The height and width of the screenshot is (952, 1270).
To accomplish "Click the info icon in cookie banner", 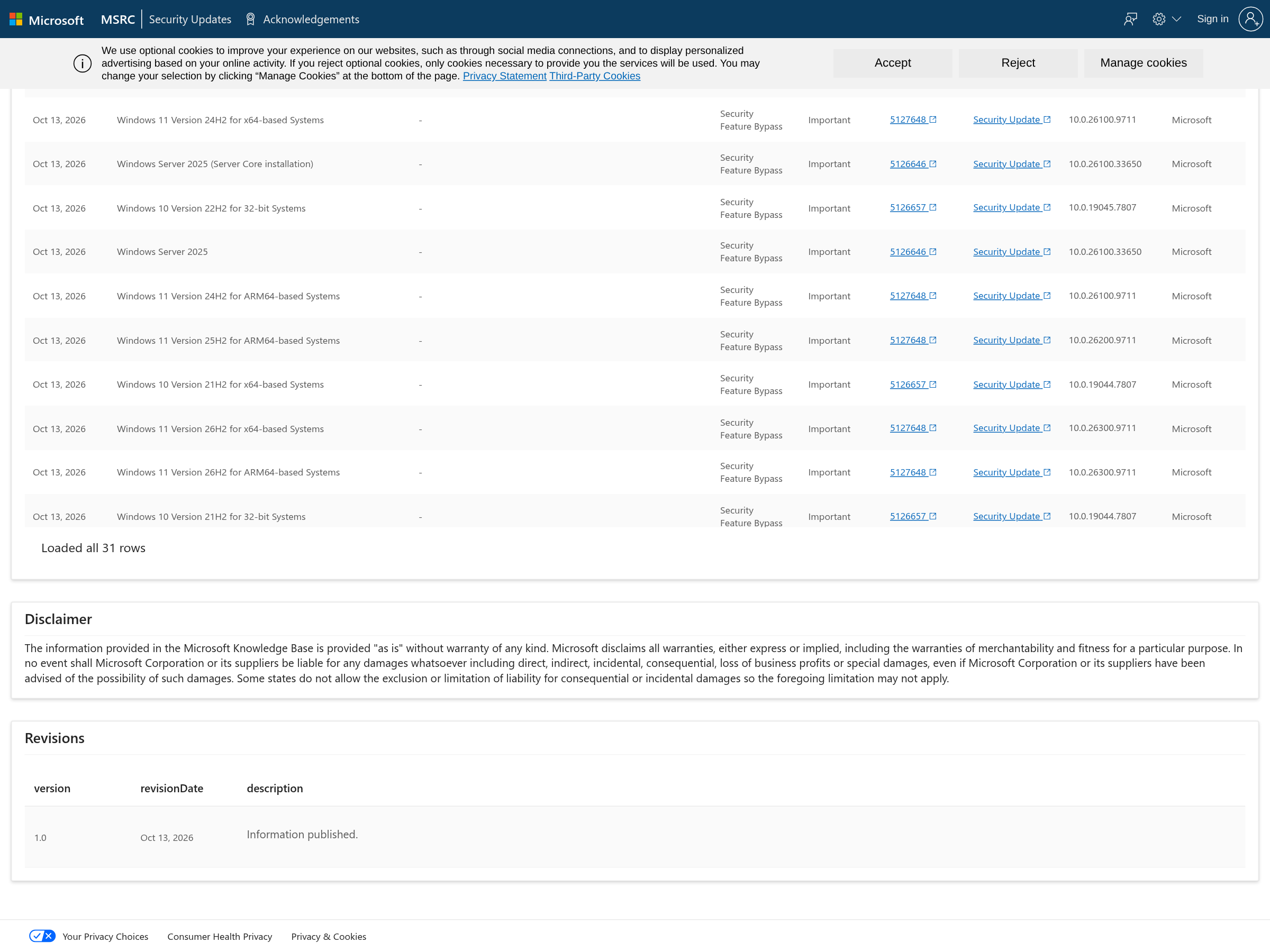I will pyautogui.click(x=82, y=63).
